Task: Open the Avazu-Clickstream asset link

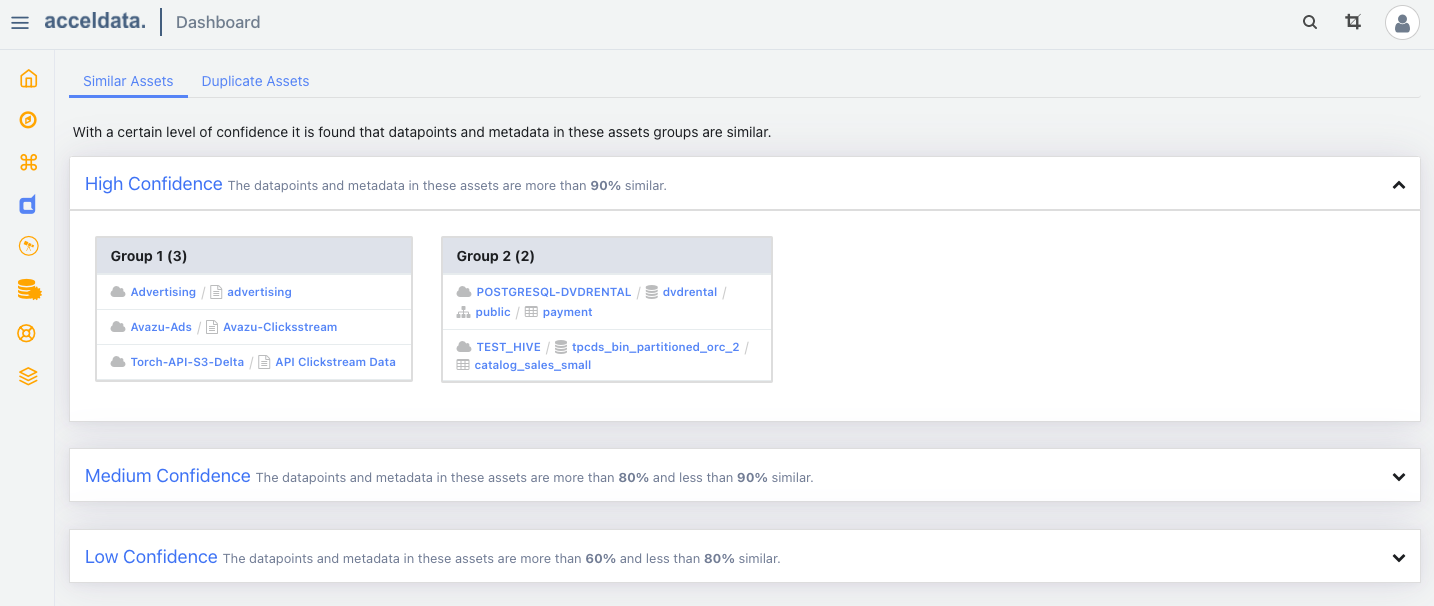Action: tap(280, 327)
